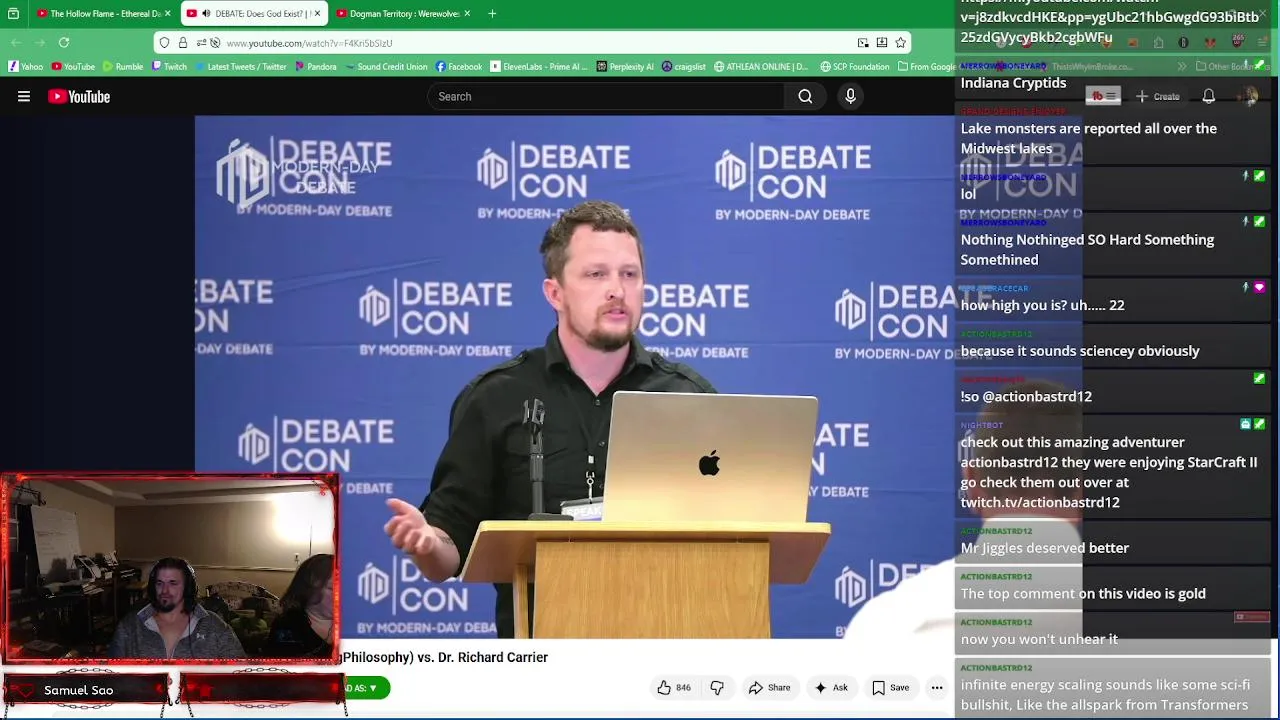Open the craigslist bookmark
This screenshot has height=720, width=1280.
coord(684,67)
